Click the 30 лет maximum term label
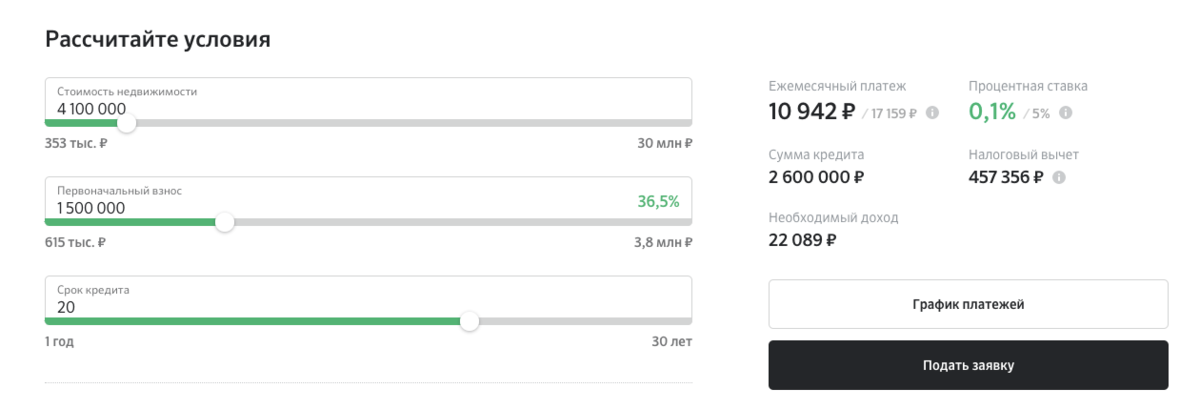The width and height of the screenshot is (1200, 409). [671, 342]
